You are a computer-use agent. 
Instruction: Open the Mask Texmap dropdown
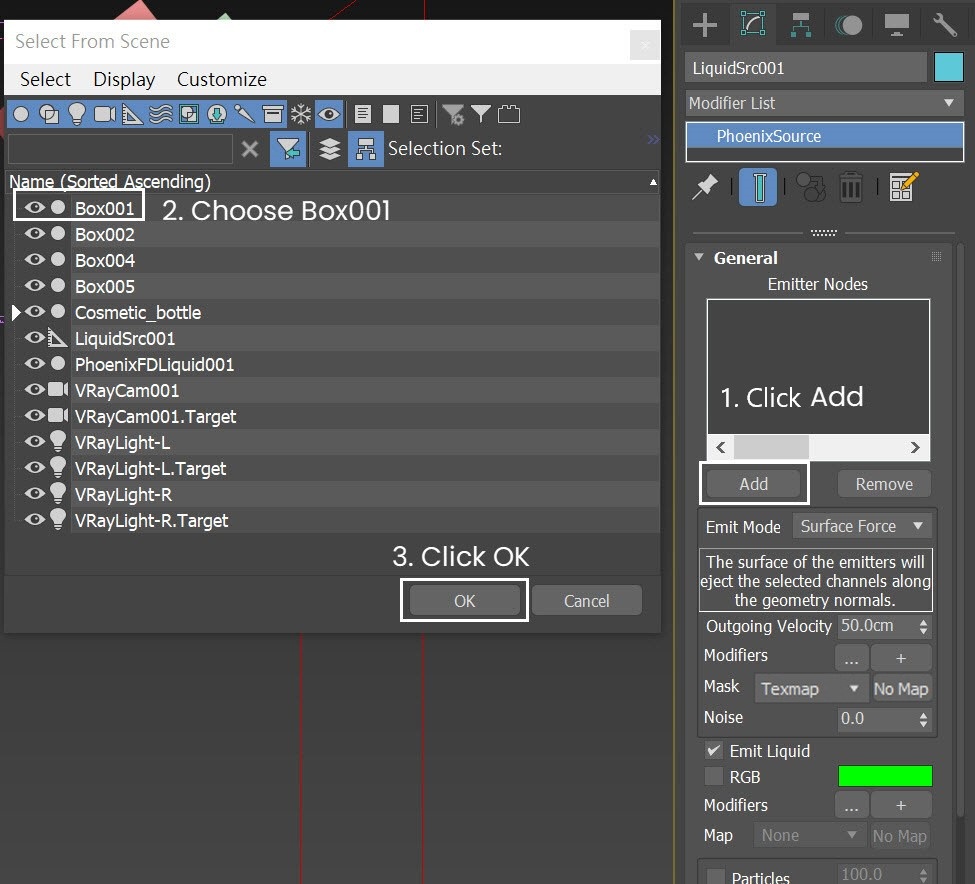point(810,689)
